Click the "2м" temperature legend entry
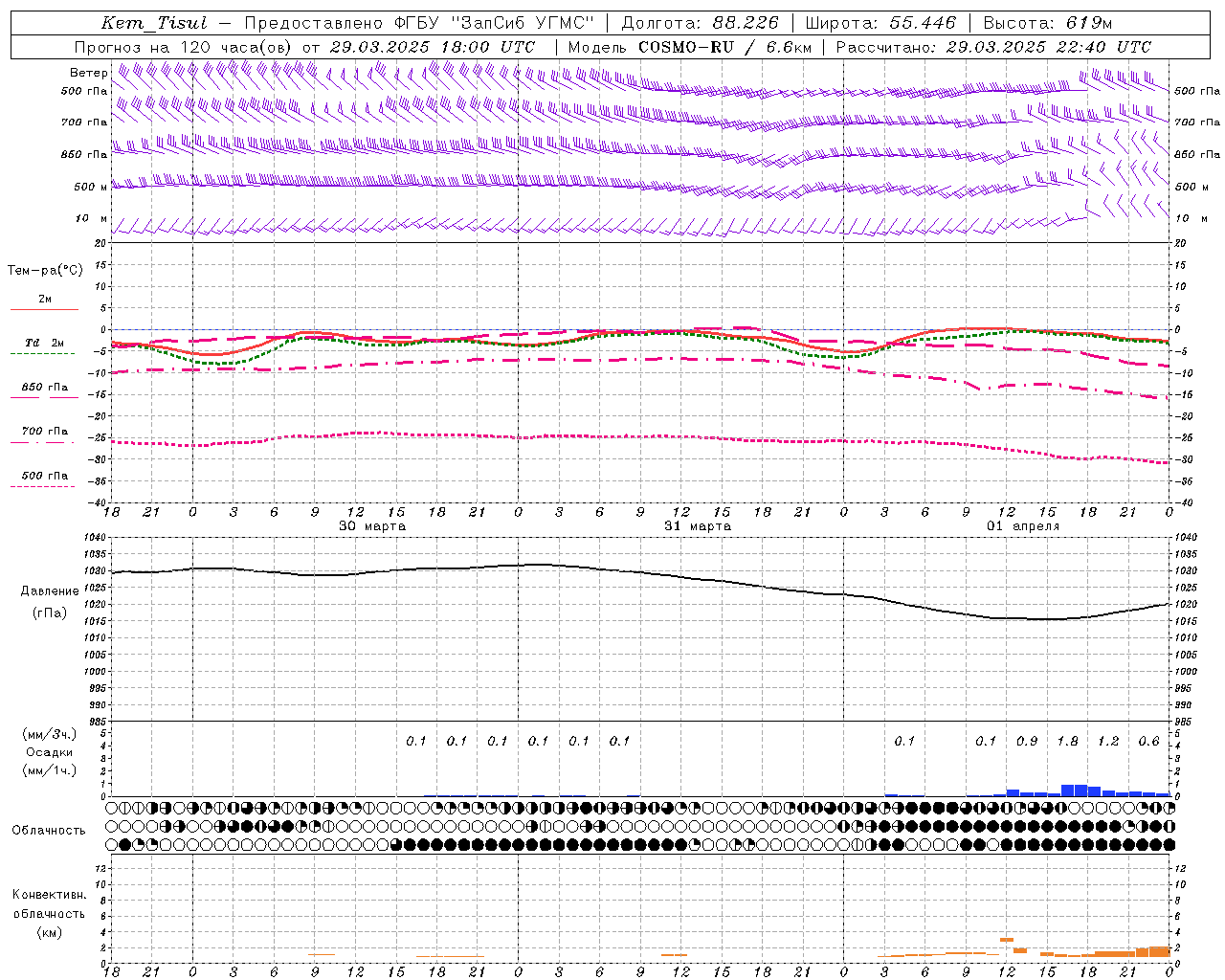 [45, 300]
